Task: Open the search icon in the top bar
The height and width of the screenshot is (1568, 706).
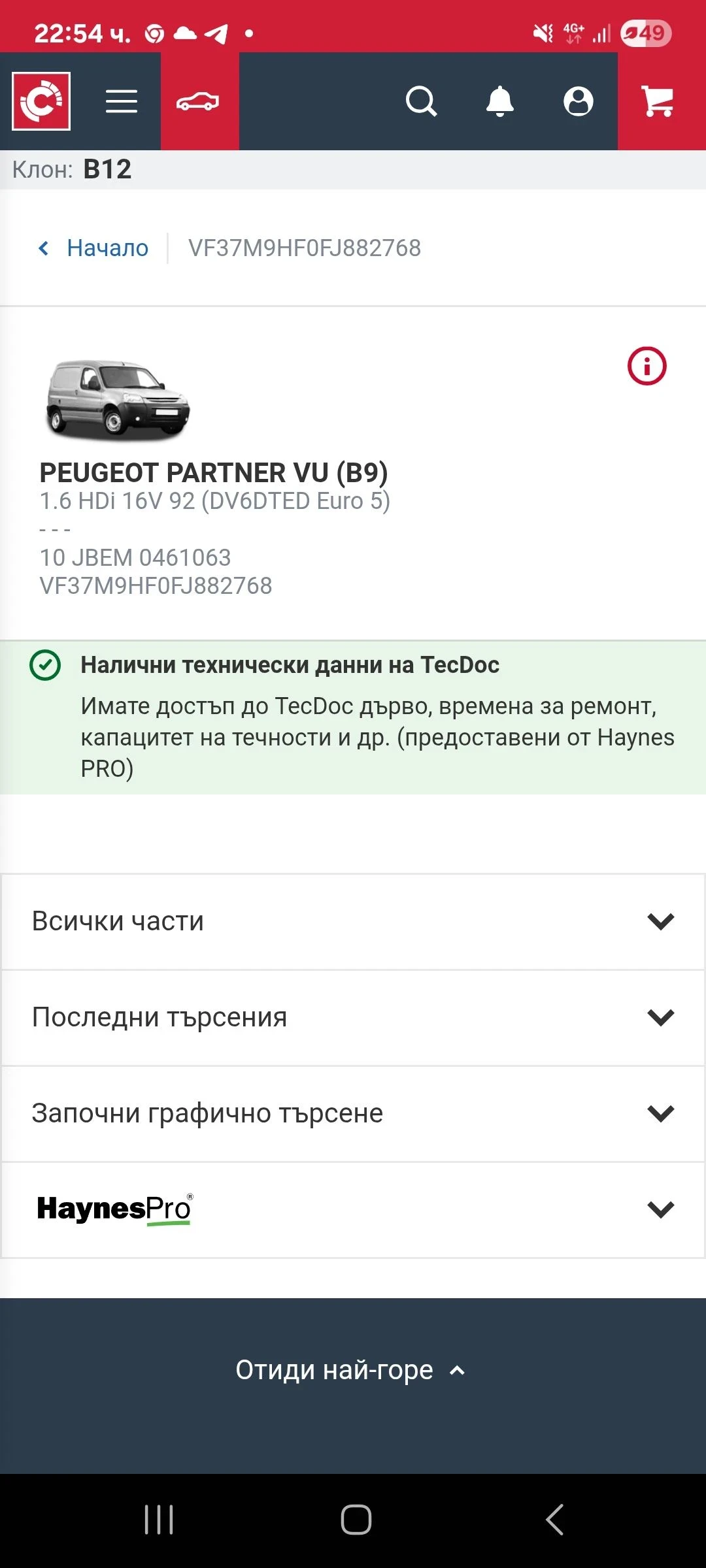Action: (x=422, y=101)
